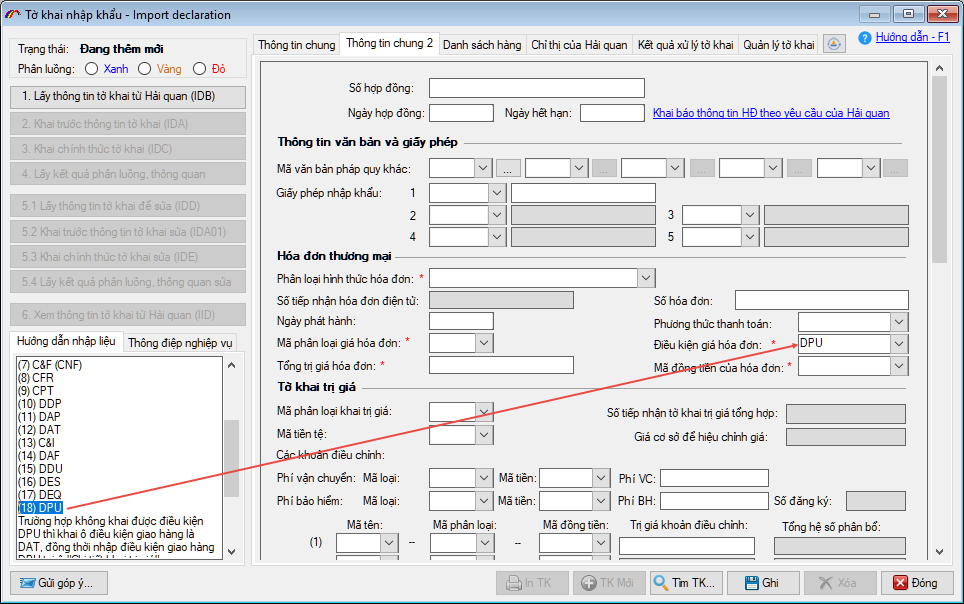Select the Xanh radio button
This screenshot has height=604, width=964.
coord(92,69)
